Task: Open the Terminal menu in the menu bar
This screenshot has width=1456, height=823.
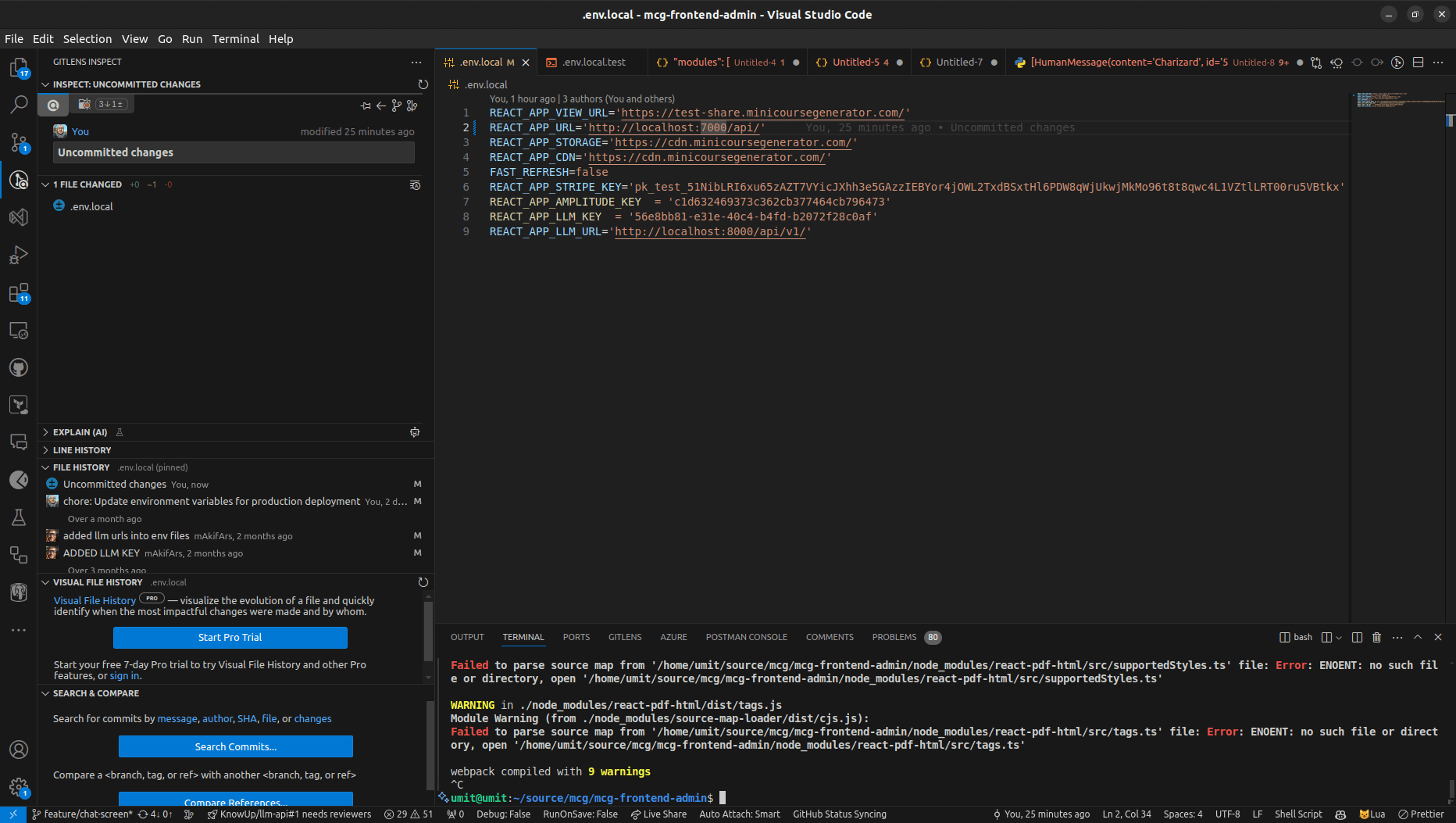Action: tap(235, 39)
